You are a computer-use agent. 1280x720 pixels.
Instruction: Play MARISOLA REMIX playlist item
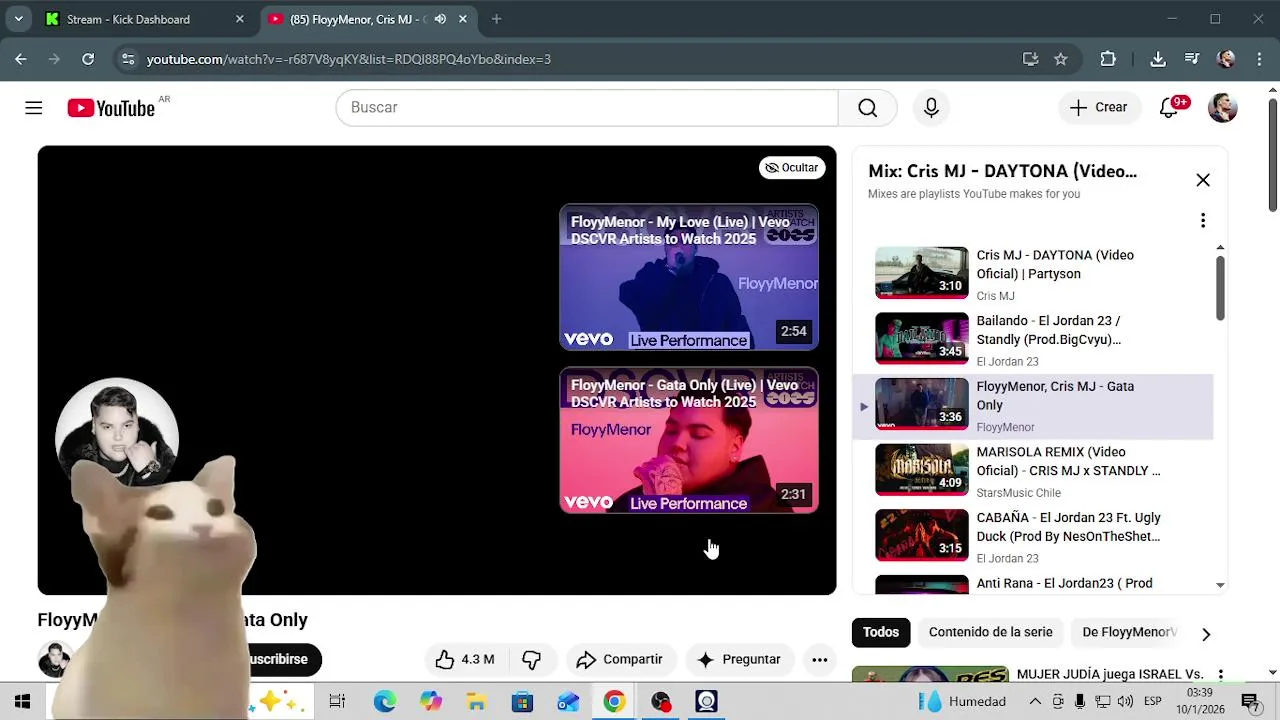pyautogui.click(x=1032, y=472)
